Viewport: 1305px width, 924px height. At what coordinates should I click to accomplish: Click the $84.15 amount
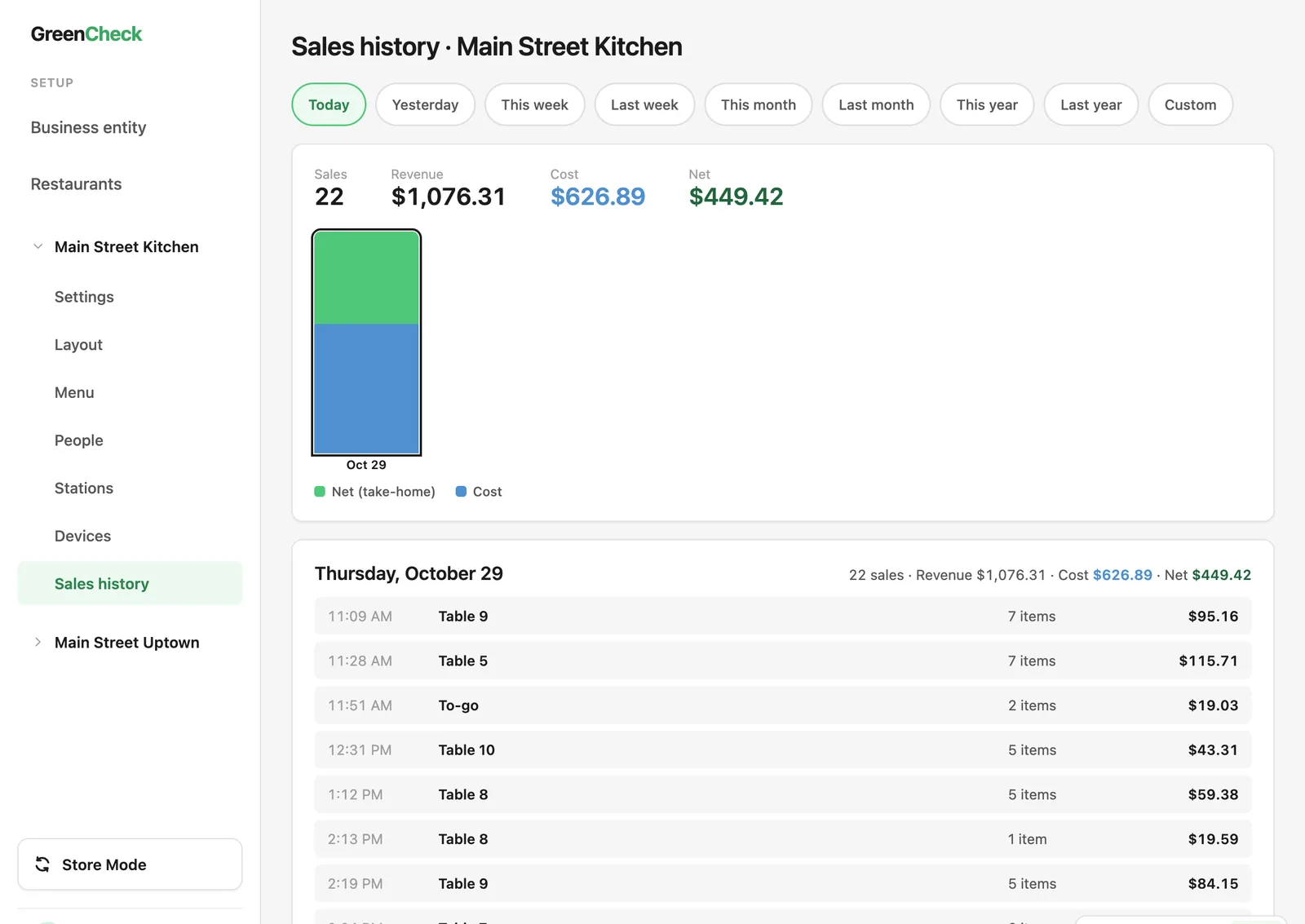[1213, 883]
